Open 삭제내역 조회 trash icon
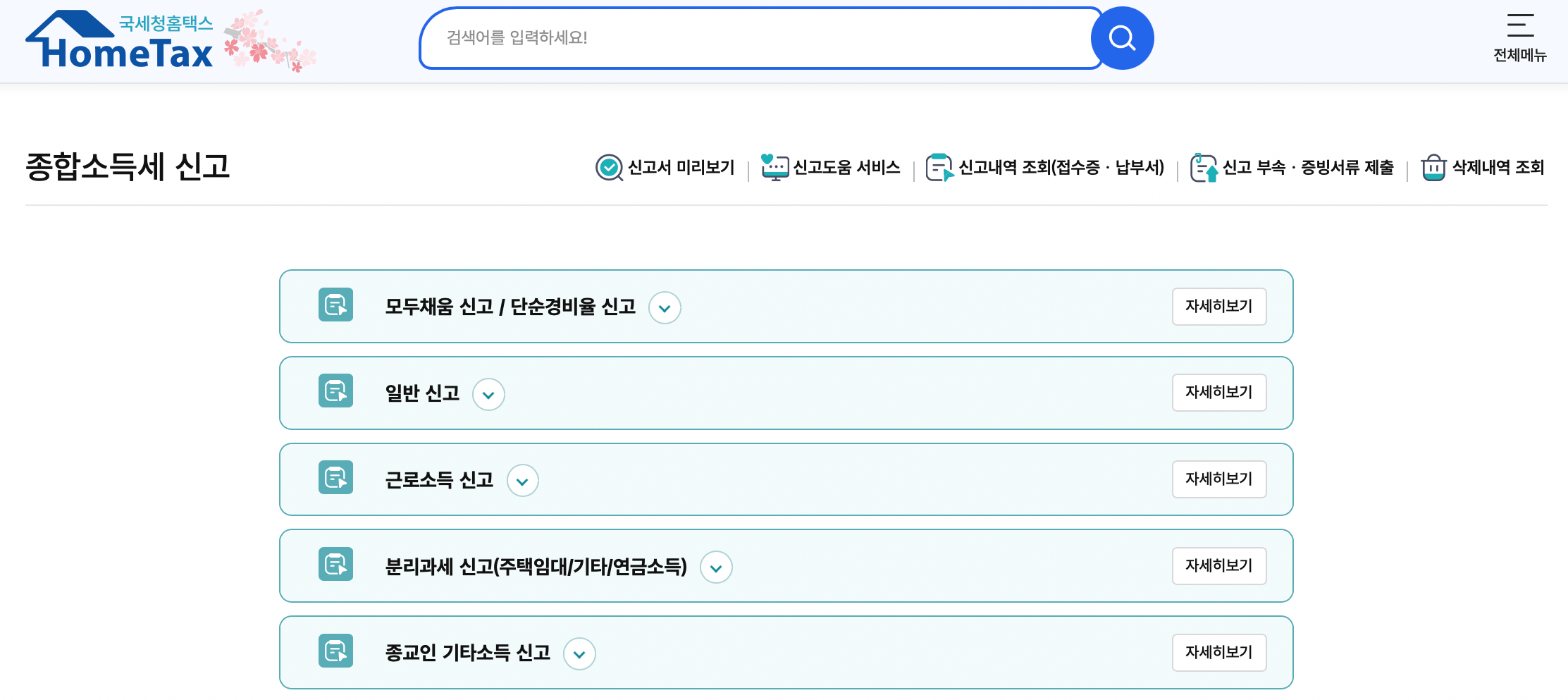The image size is (1568, 700). pyautogui.click(x=1435, y=167)
